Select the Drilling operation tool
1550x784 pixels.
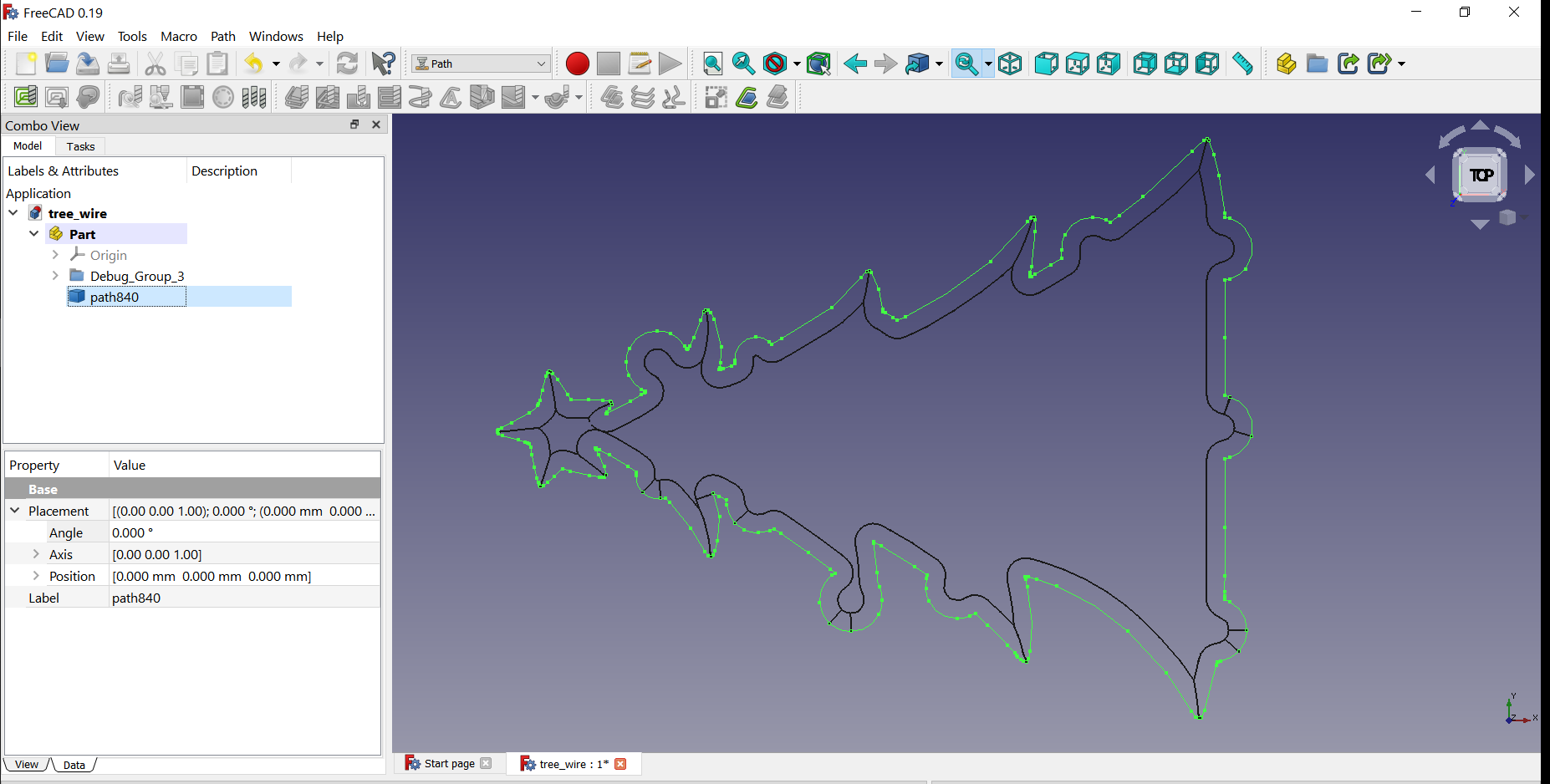(359, 97)
